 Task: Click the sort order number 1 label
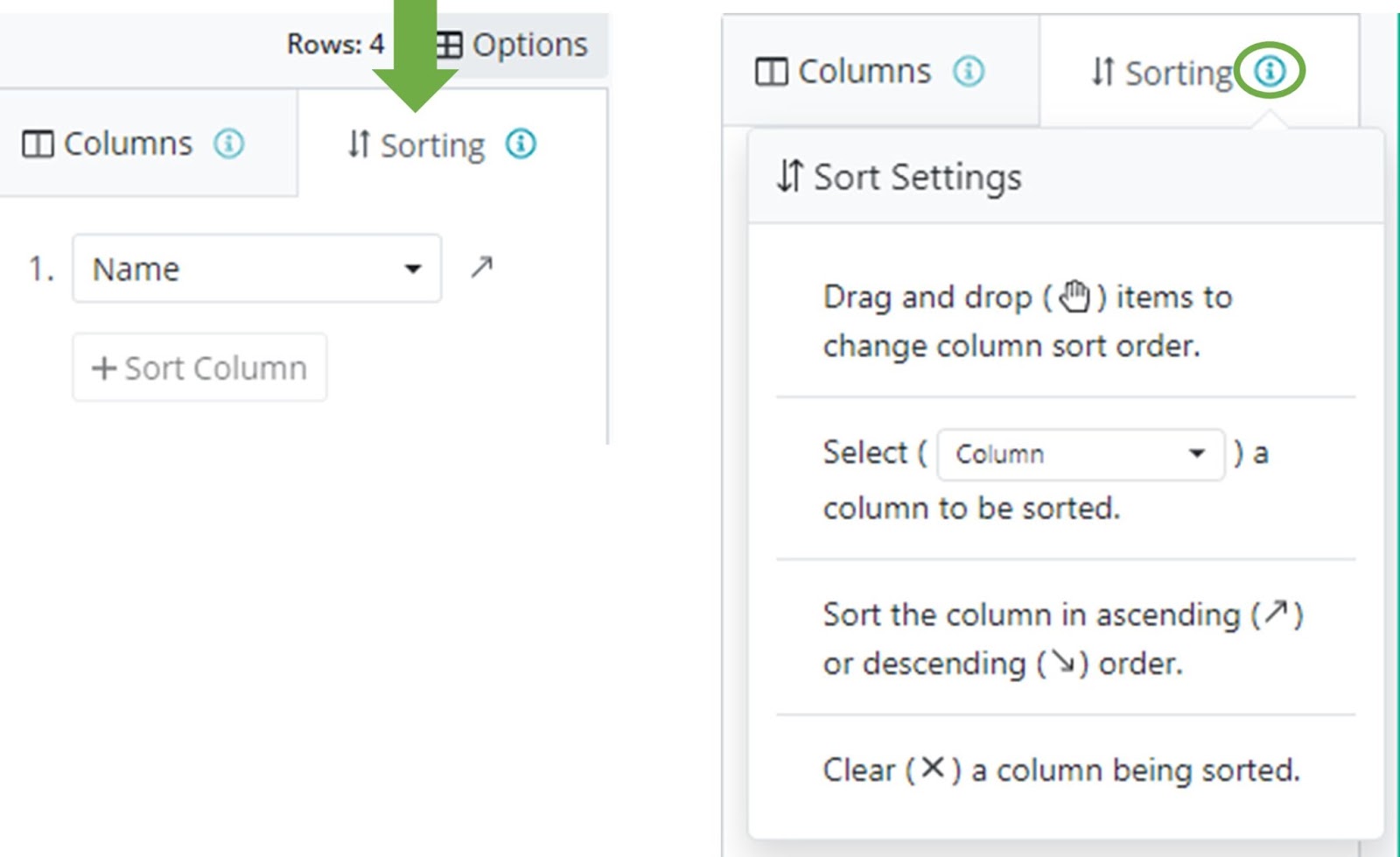click(x=40, y=269)
